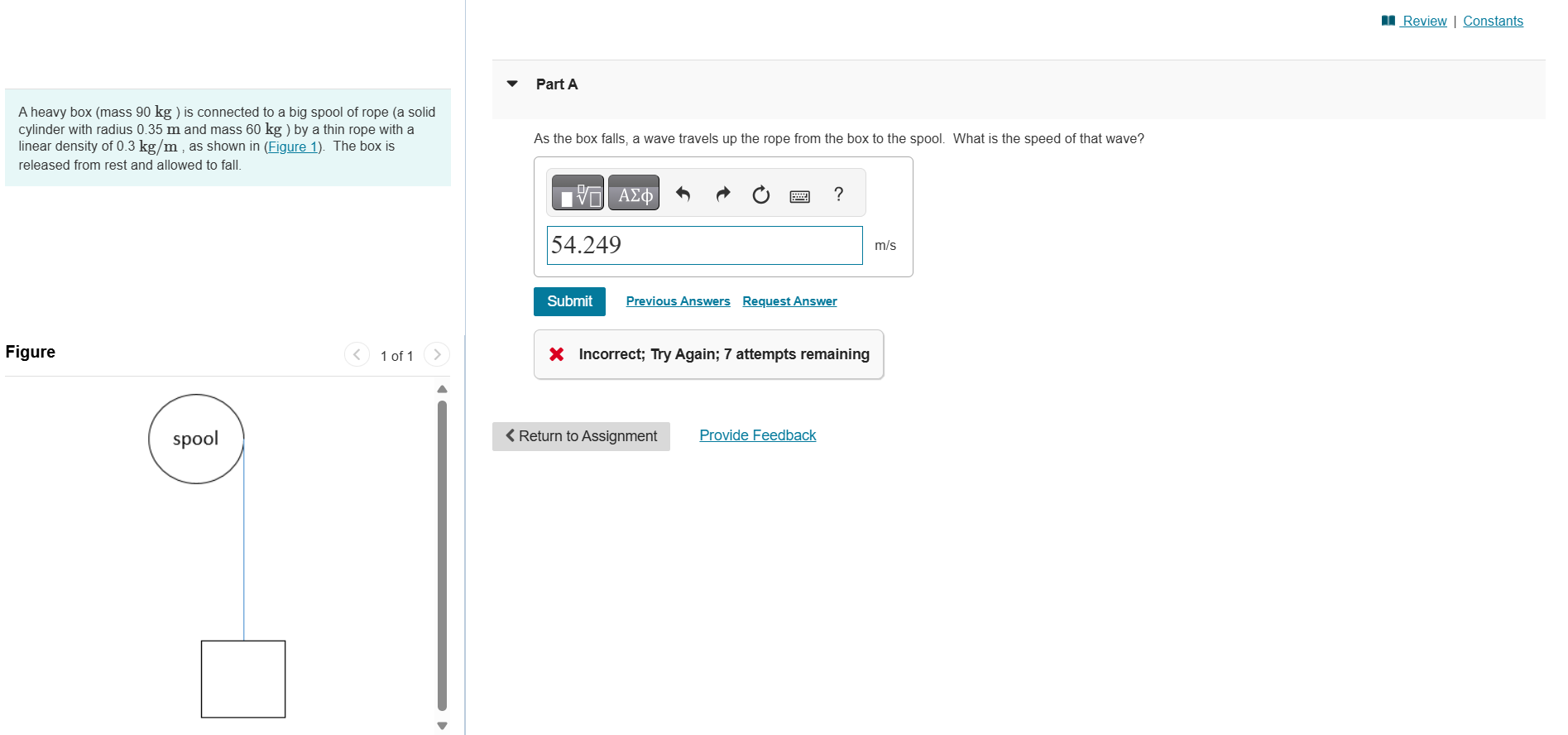Click the spool circle in the figure
Image resolution: width=1568 pixels, height=735 pixels.
pyautogui.click(x=196, y=439)
